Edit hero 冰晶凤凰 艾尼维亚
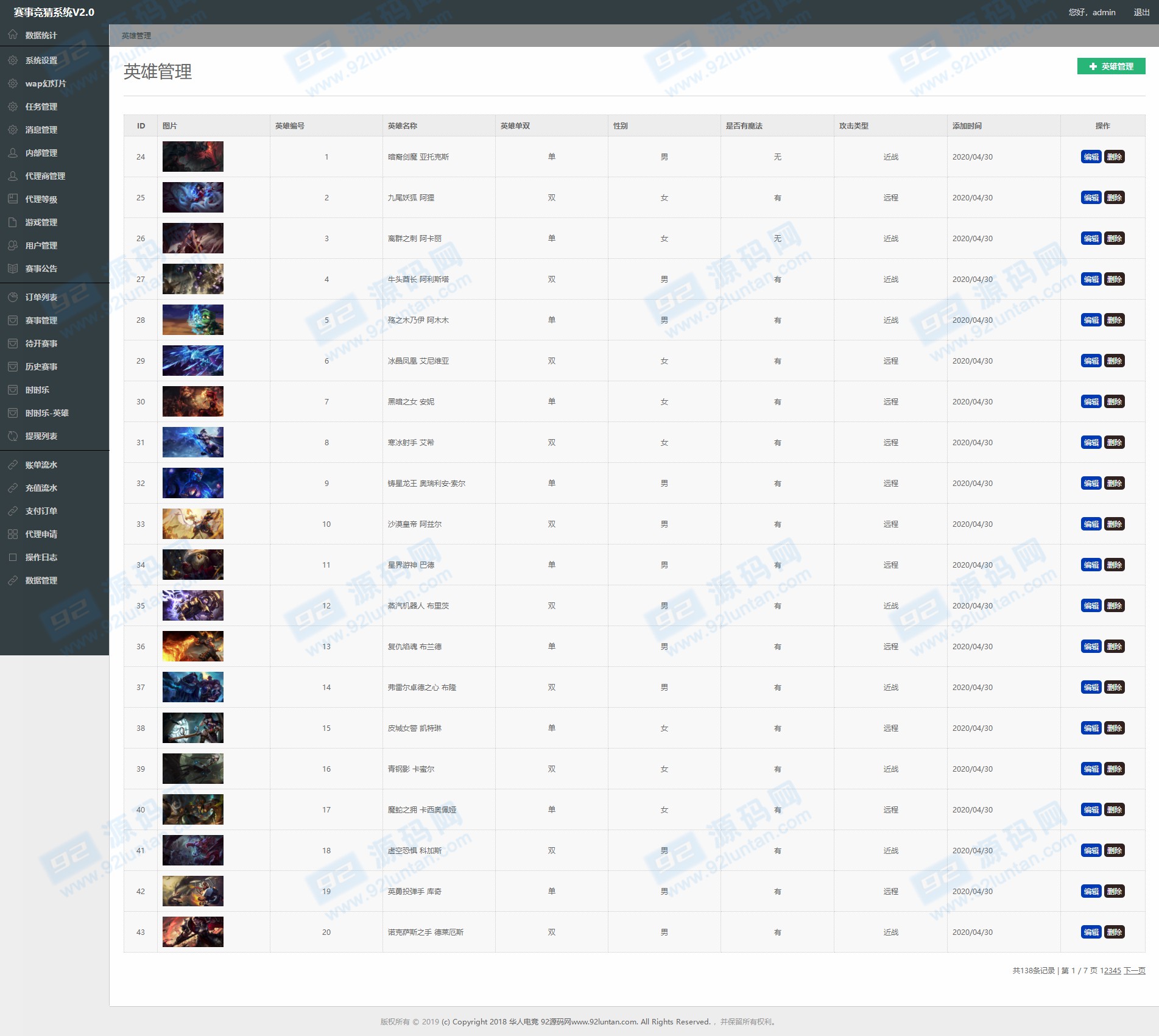Viewport: 1159px width, 1036px height. pos(1091,361)
